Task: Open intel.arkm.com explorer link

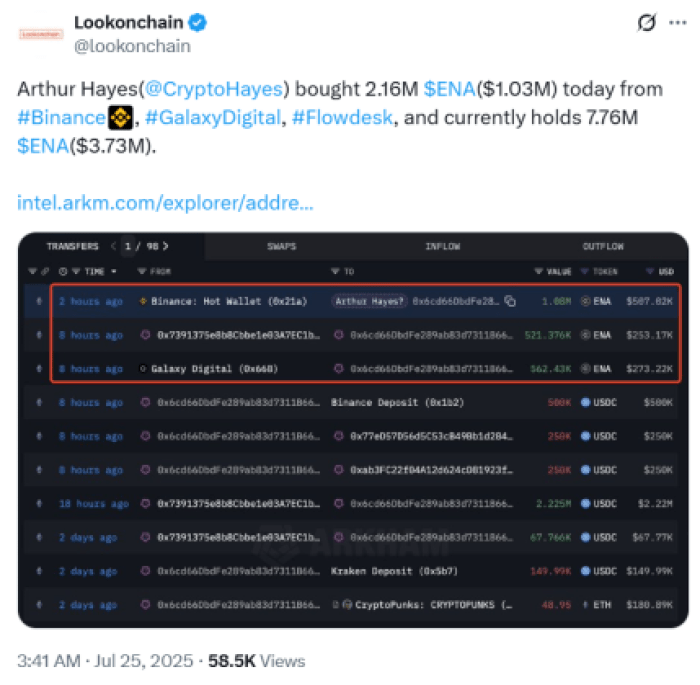Action: point(165,203)
